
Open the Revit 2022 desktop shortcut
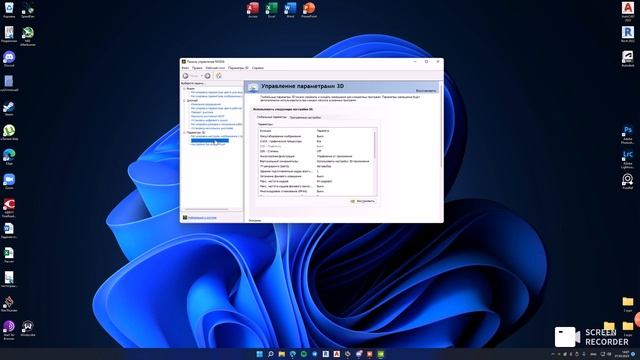point(628,34)
